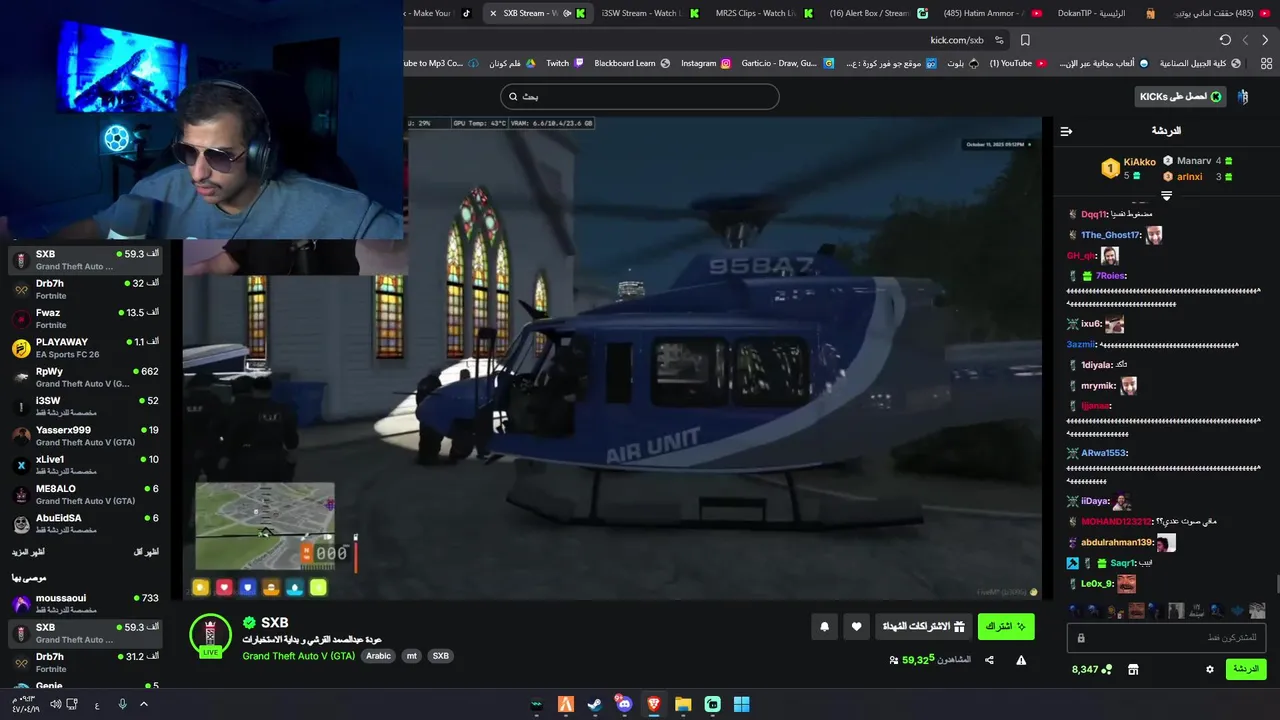Open the Blackboard Learn bookmark

tap(632, 63)
